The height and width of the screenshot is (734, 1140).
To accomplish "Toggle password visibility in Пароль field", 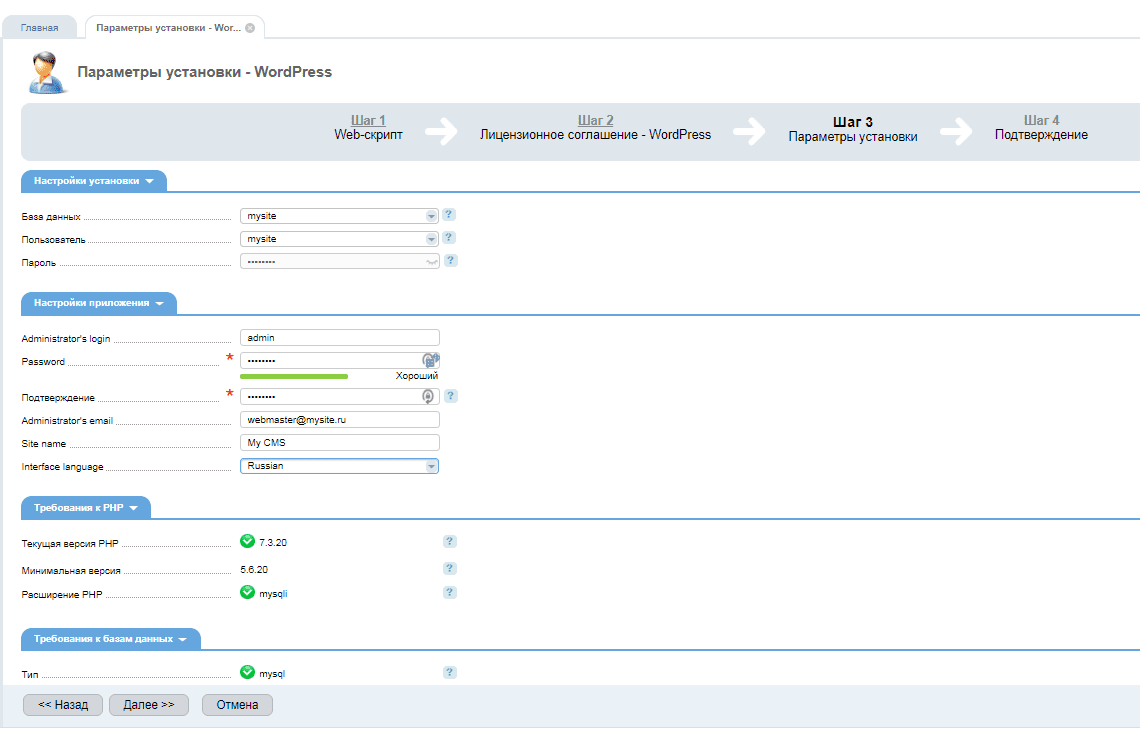I will tap(432, 262).
